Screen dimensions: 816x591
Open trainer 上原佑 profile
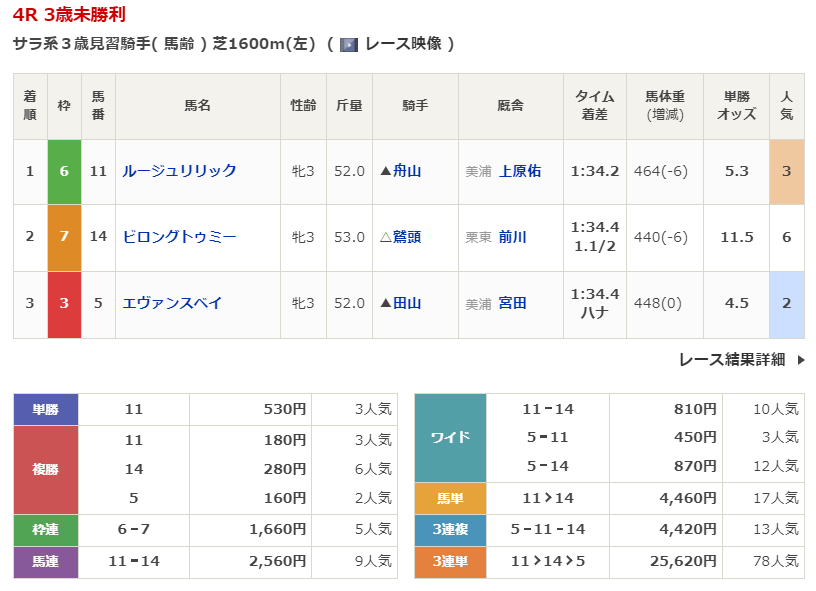(x=520, y=171)
